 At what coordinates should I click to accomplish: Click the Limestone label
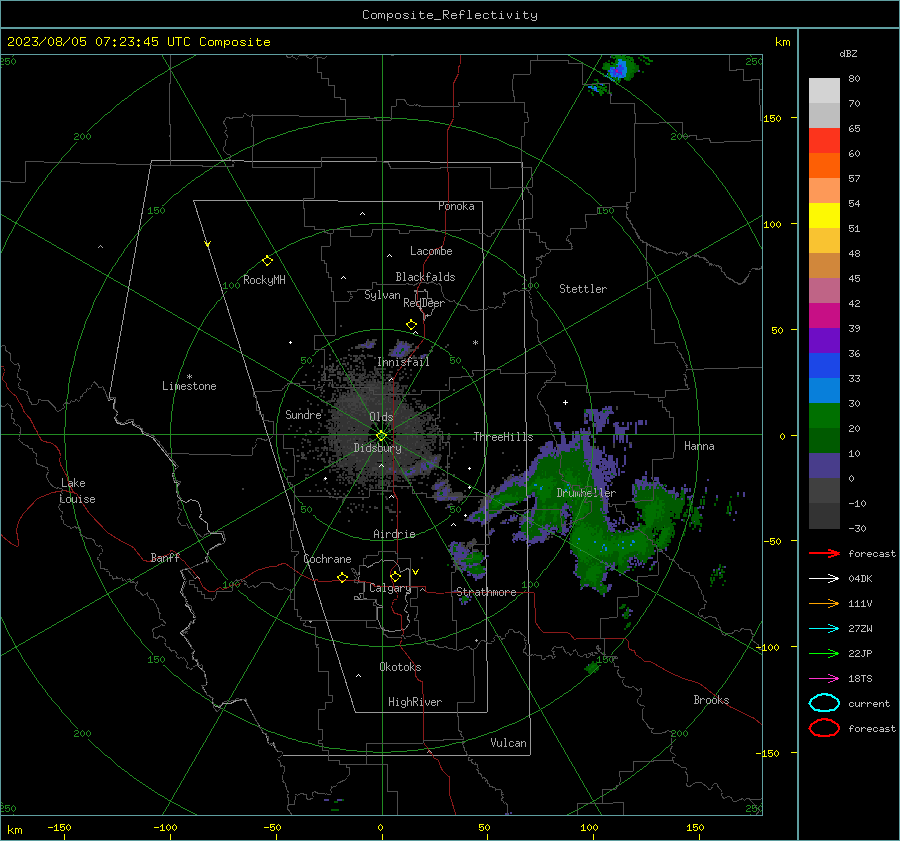click(189, 386)
